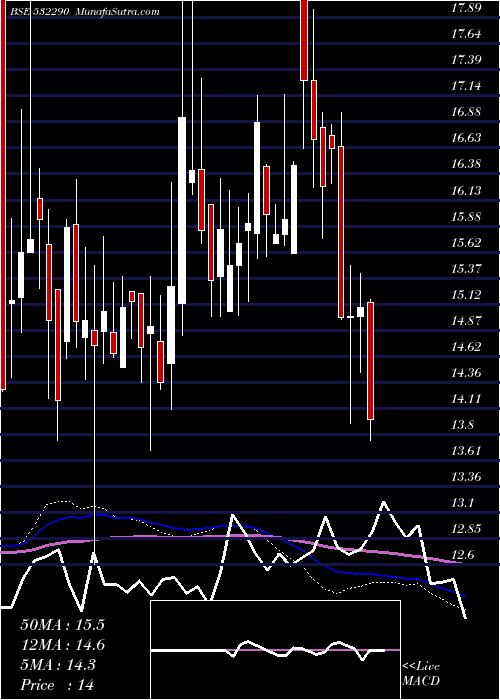Click the BSE 532290 symbol label

(x=41, y=11)
